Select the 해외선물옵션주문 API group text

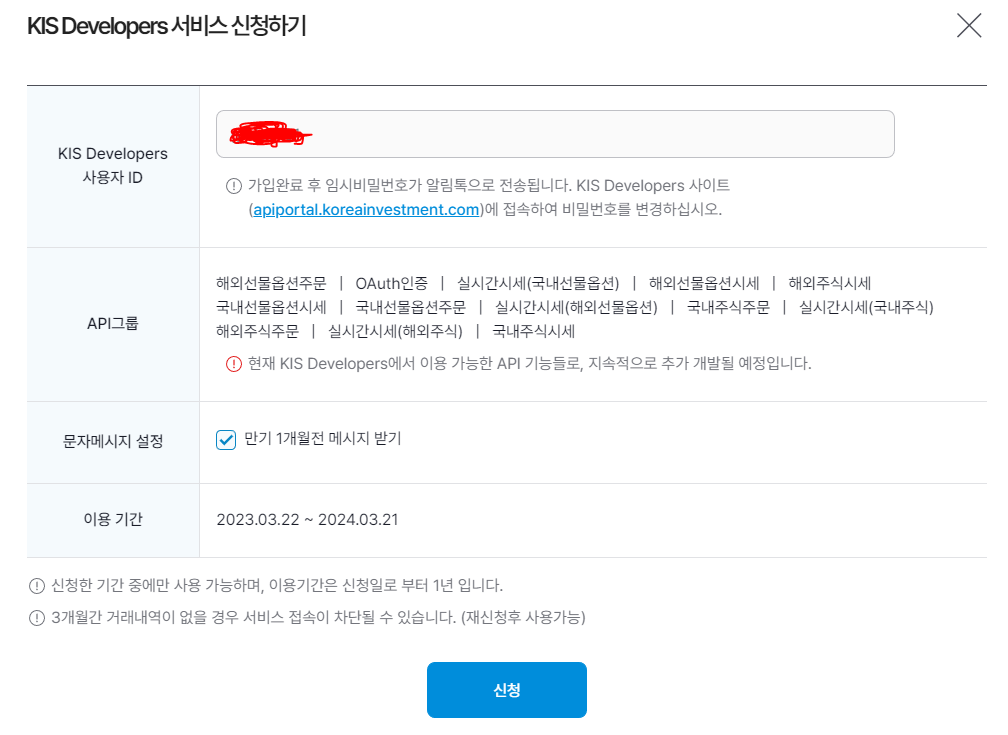(271, 284)
